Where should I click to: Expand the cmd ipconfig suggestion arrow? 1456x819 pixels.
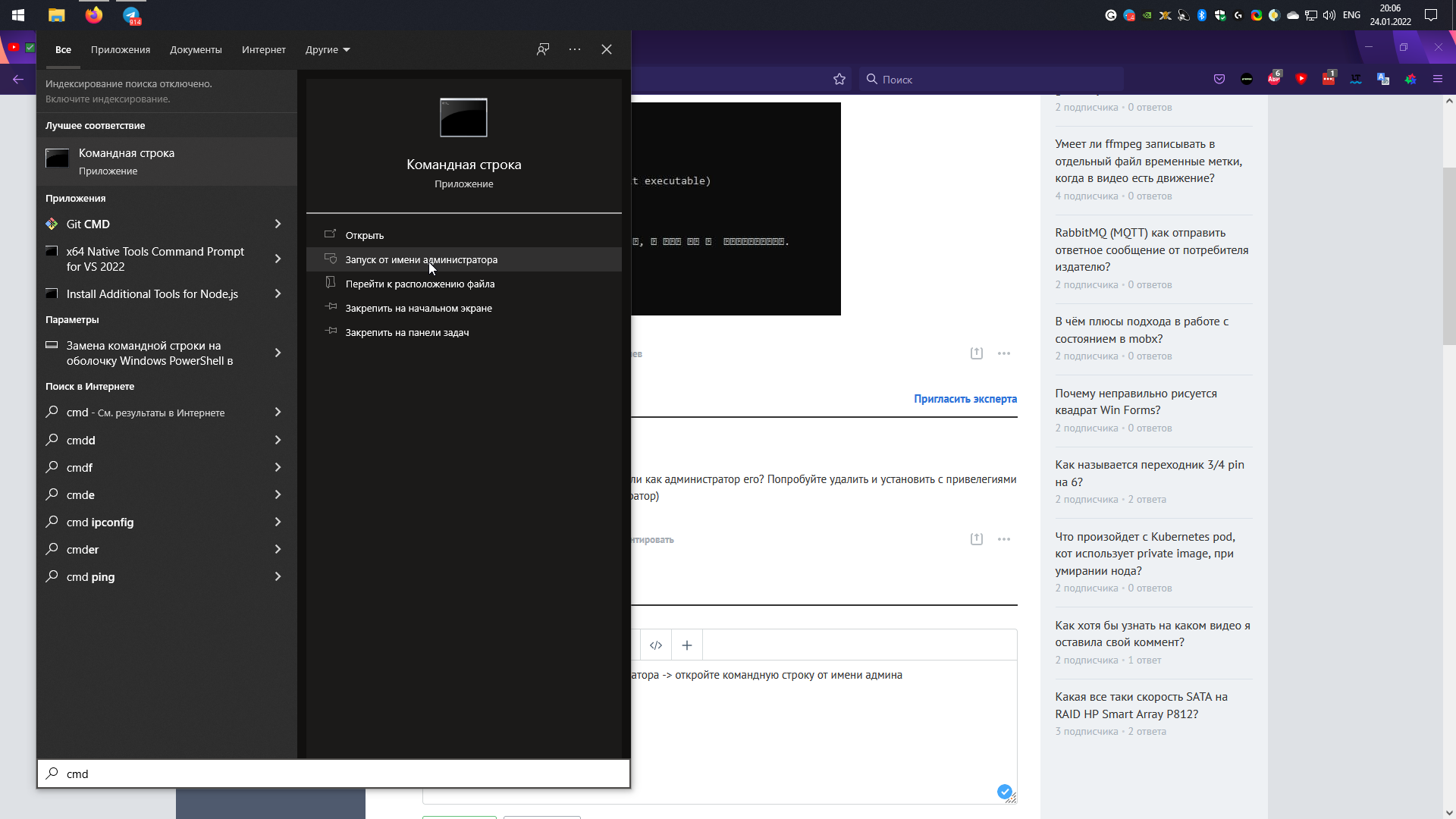click(x=278, y=522)
